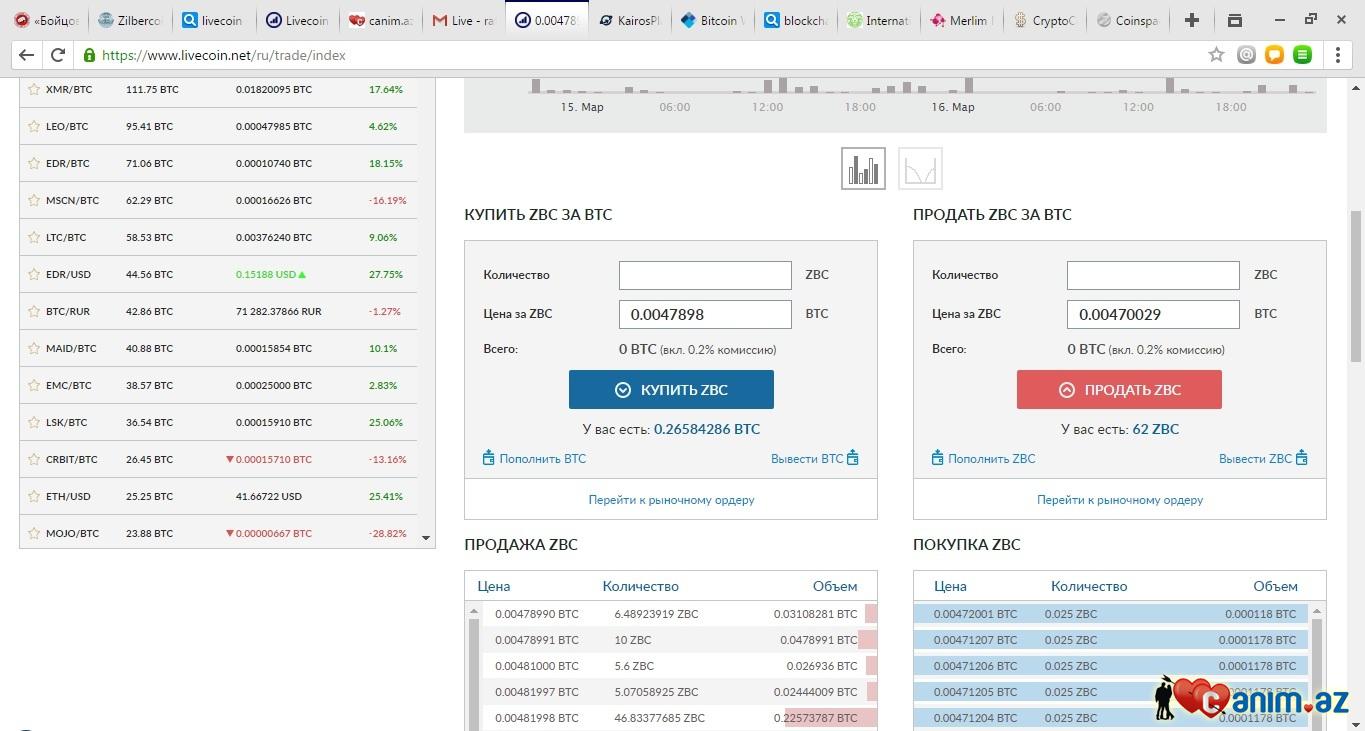Focus the buy Количество input field

tap(704, 275)
